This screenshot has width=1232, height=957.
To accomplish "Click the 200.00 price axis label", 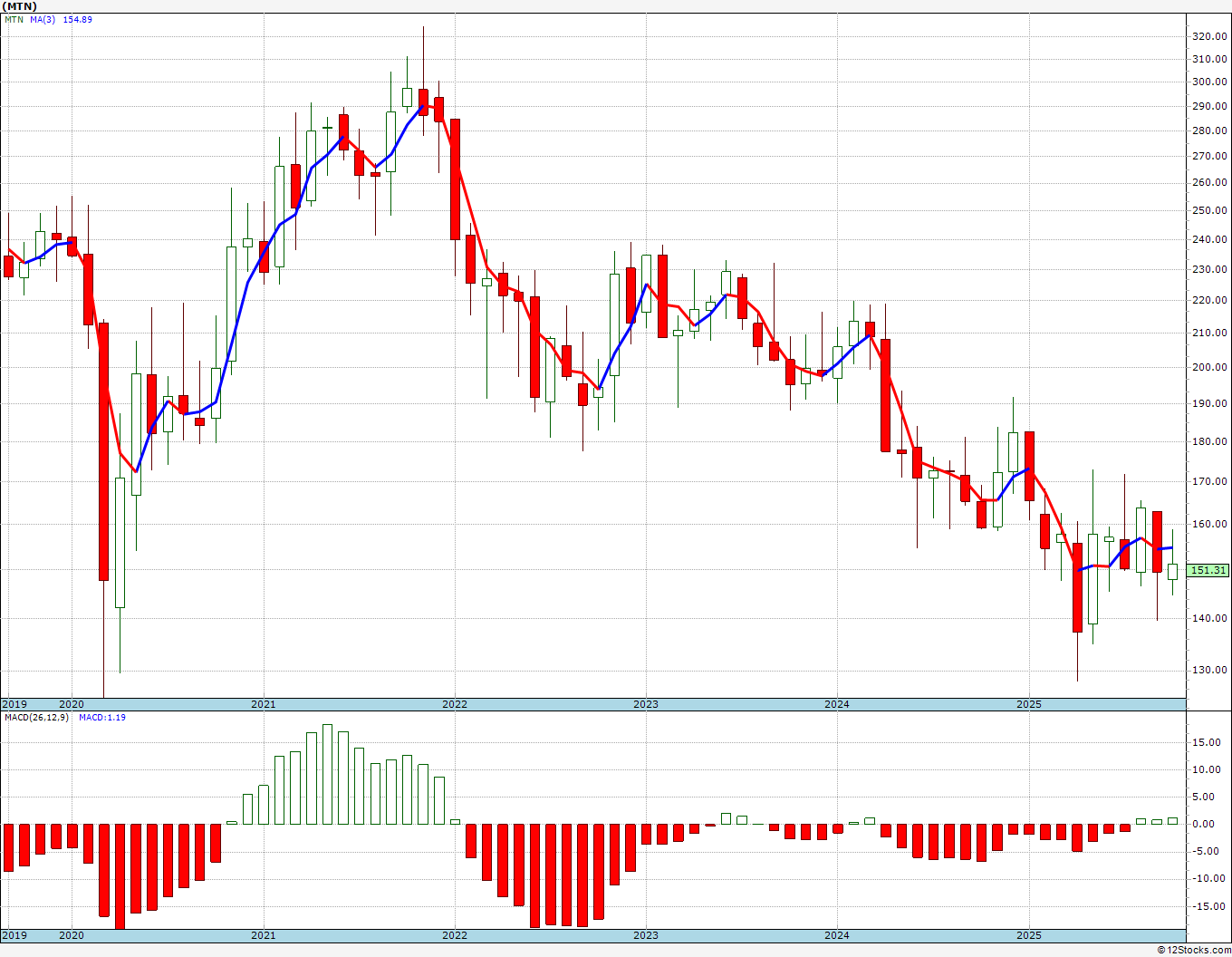I will coord(1209,367).
